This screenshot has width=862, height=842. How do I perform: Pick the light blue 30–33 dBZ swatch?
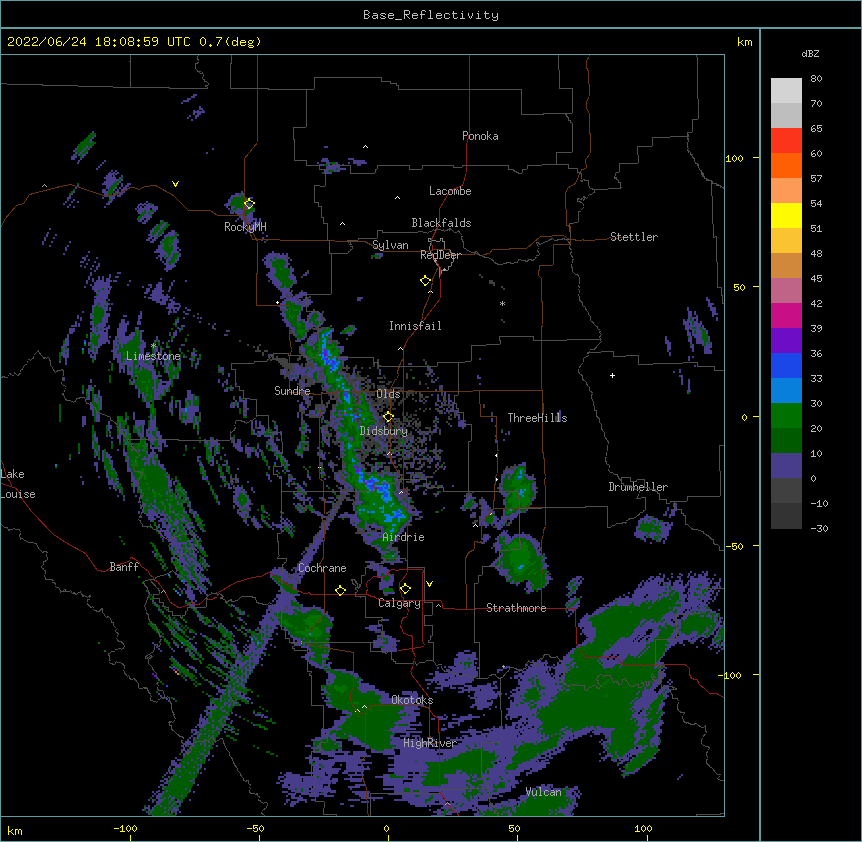click(786, 391)
